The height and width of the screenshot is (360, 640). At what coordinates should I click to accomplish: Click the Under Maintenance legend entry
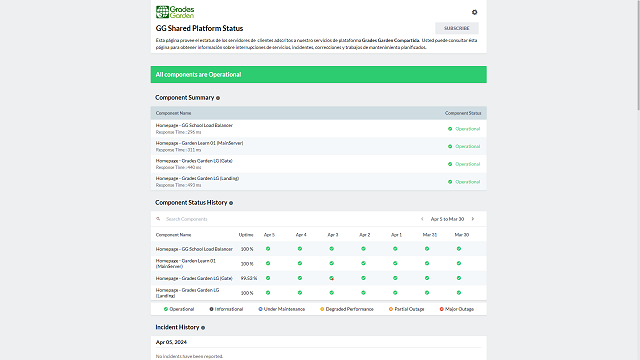coord(282,309)
